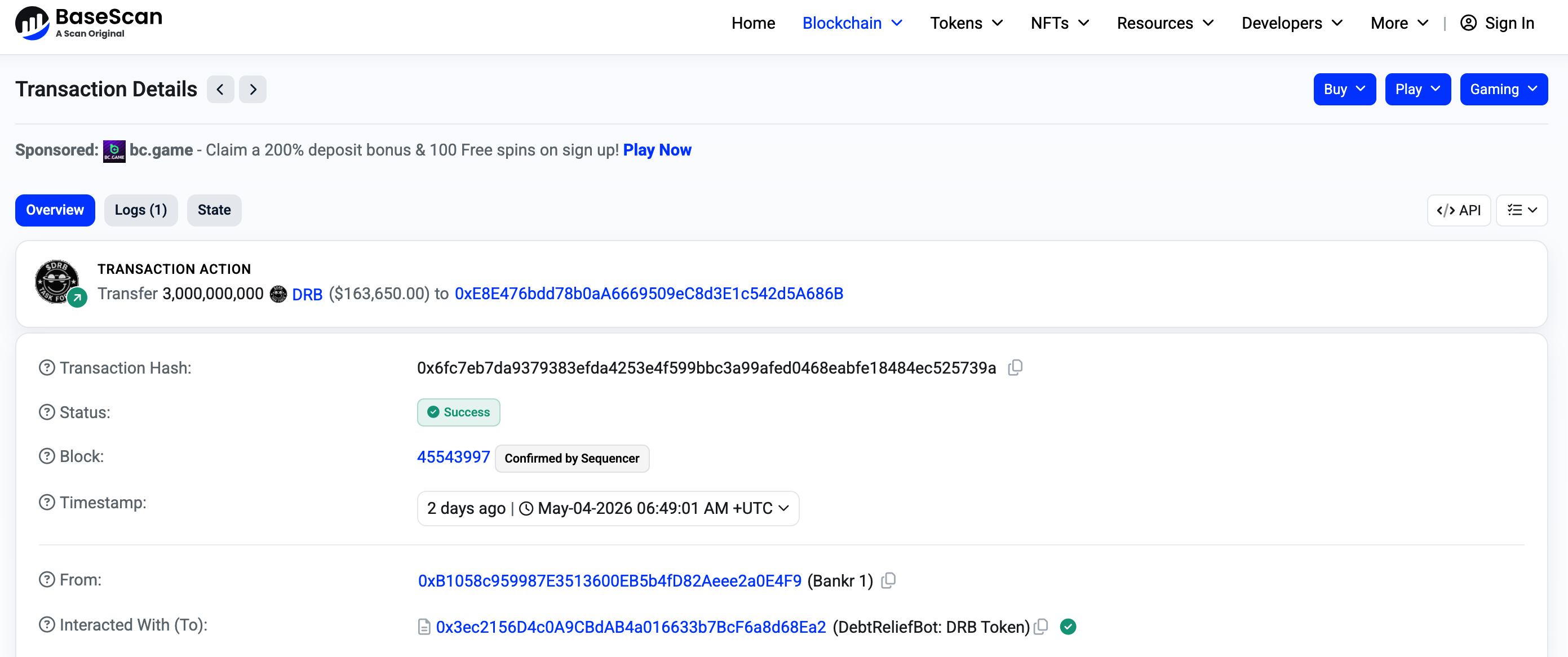Switch to the State tab

214,210
